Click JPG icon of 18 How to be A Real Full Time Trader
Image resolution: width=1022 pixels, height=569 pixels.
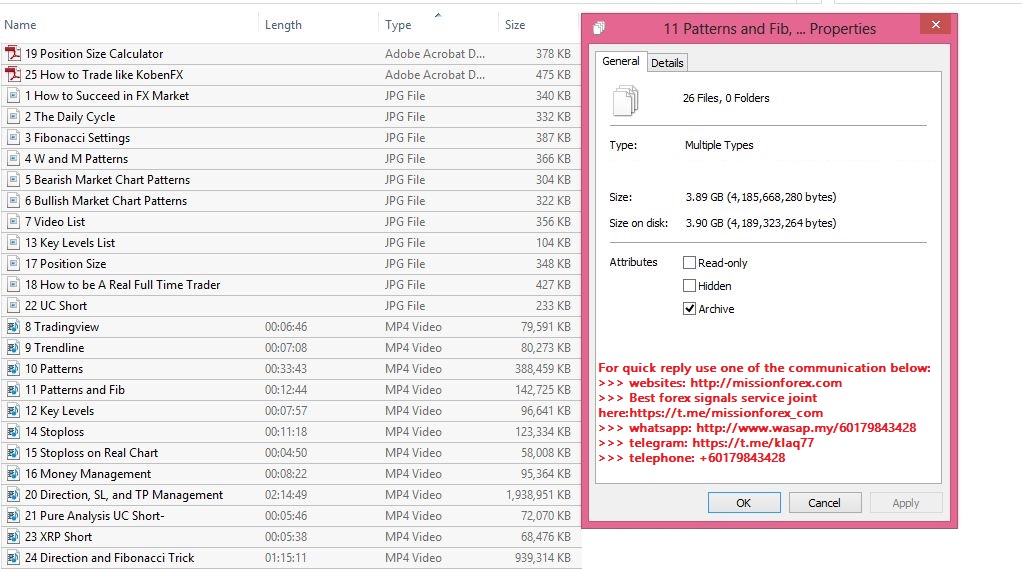(x=13, y=285)
